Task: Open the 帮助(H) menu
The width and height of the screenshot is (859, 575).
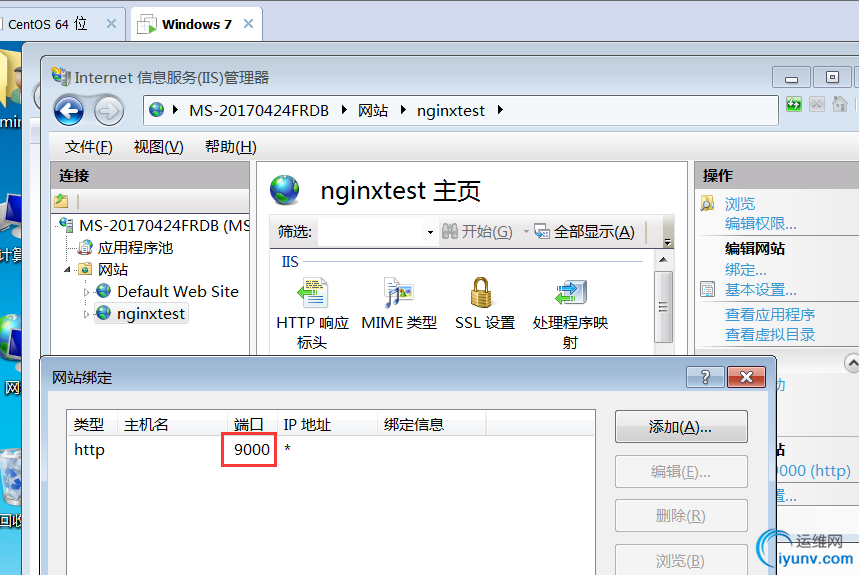Action: [x=230, y=147]
